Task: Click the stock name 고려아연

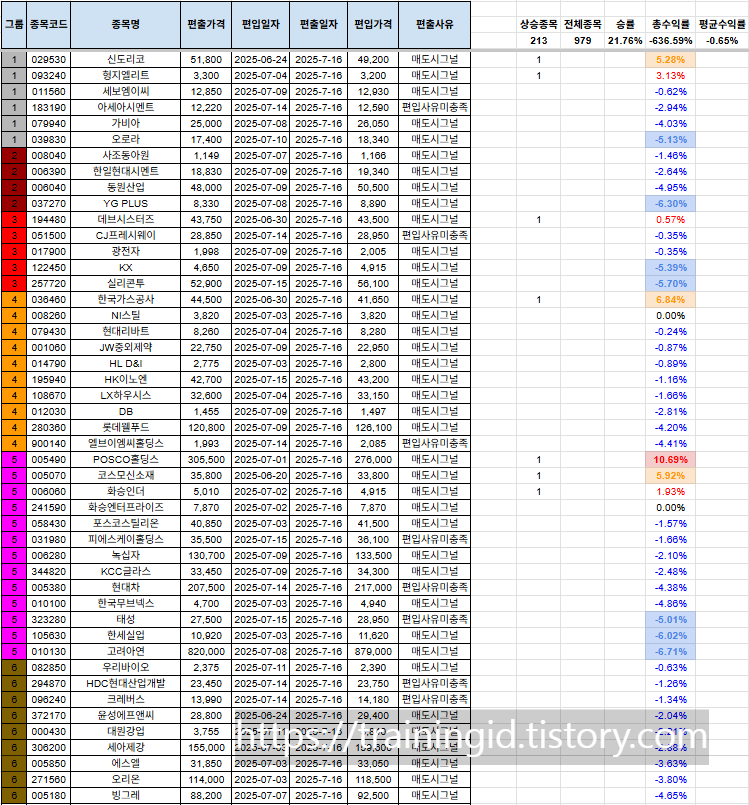Action: tap(126, 651)
